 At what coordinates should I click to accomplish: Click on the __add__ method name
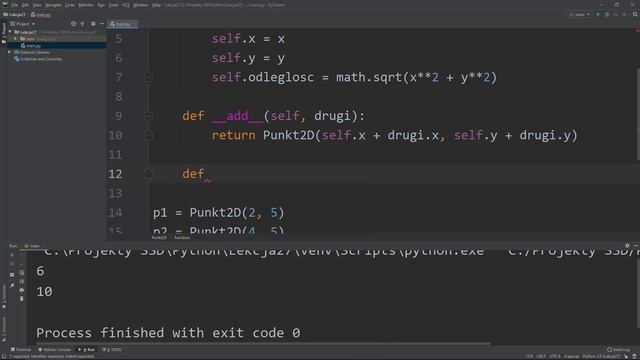(238, 116)
